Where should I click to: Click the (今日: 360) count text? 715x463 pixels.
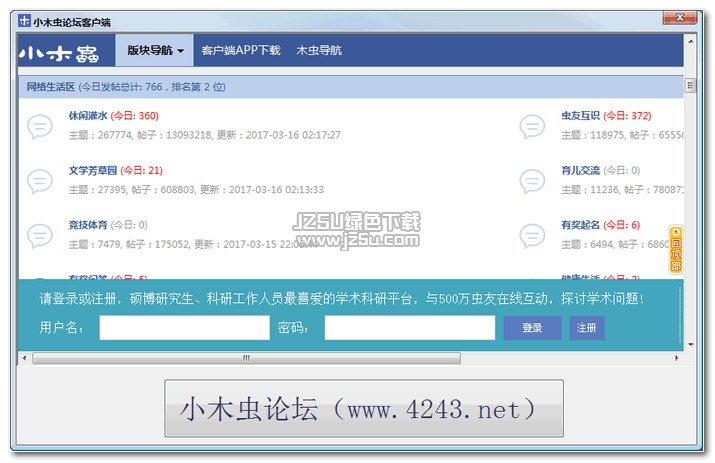pyautogui.click(x=135, y=116)
